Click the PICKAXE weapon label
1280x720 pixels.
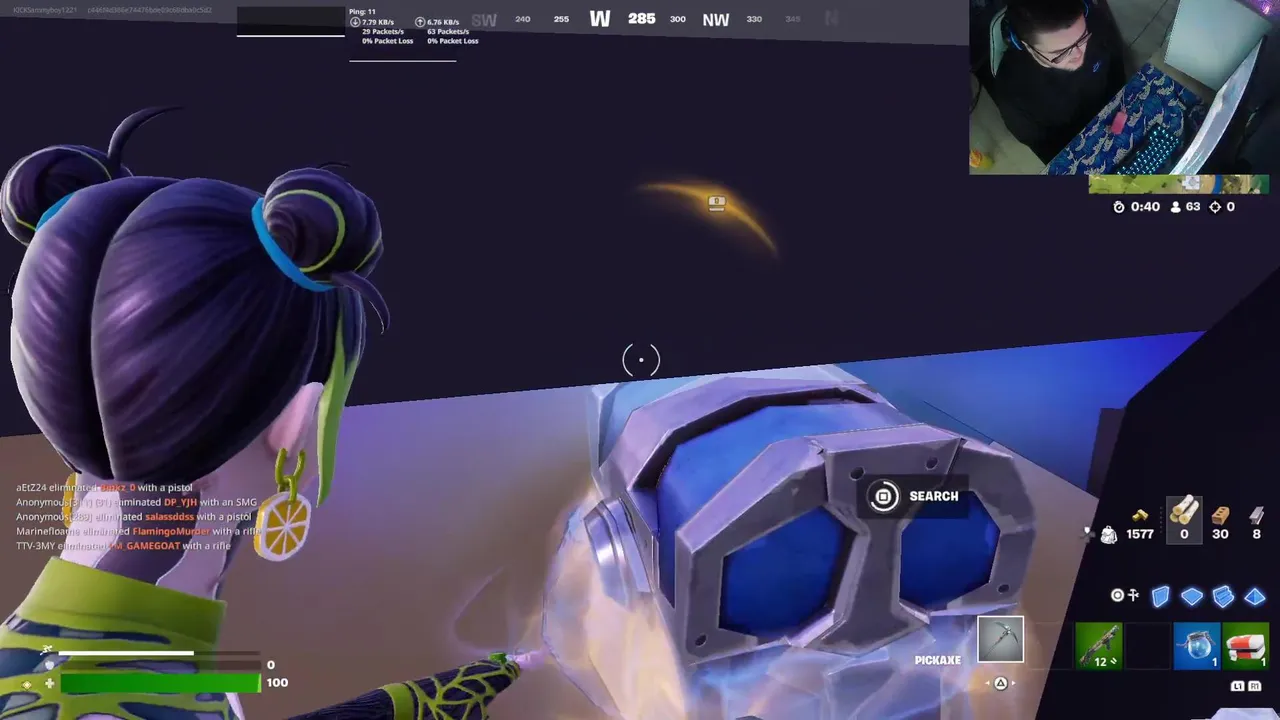937,660
